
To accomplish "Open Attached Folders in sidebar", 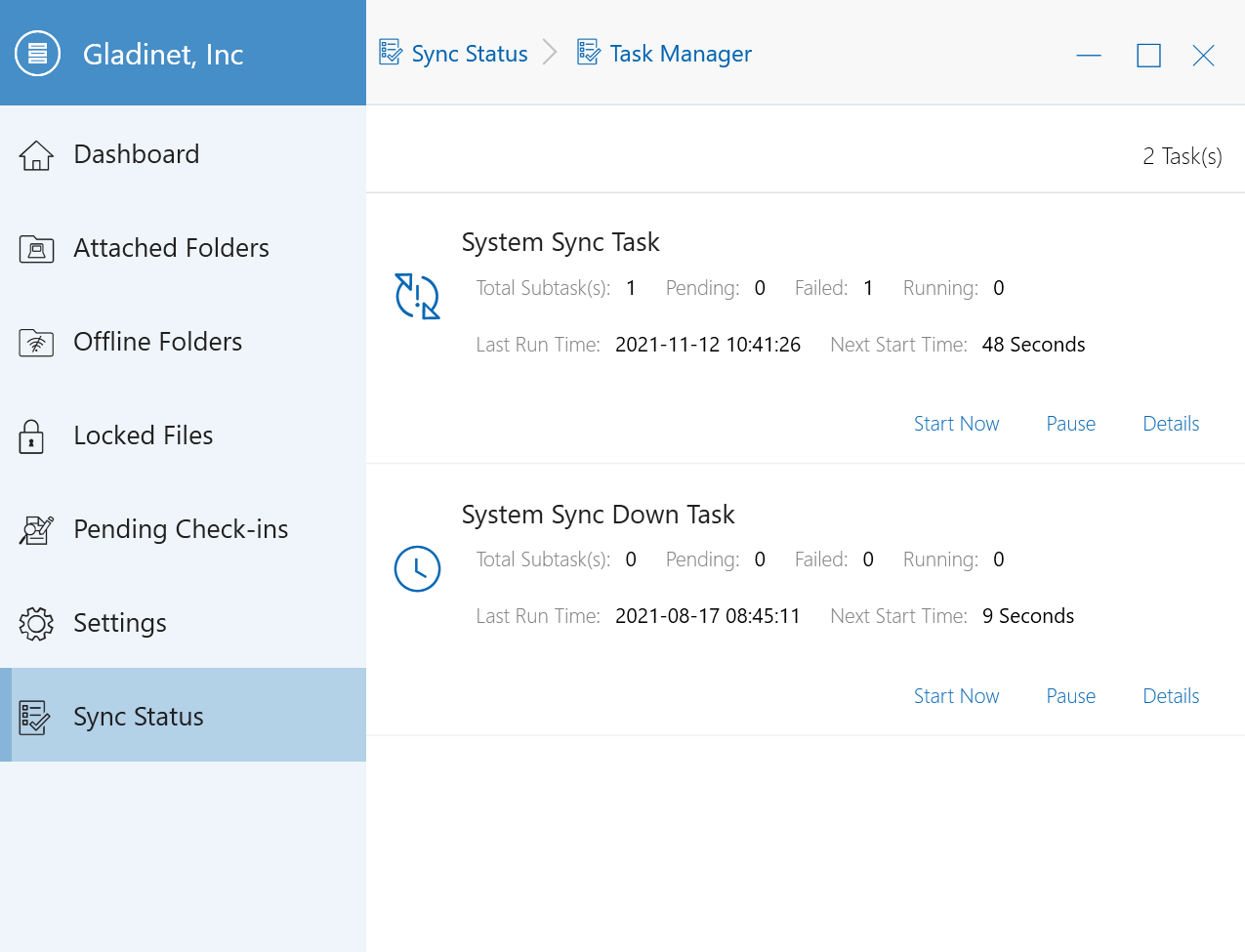I will coord(183,248).
